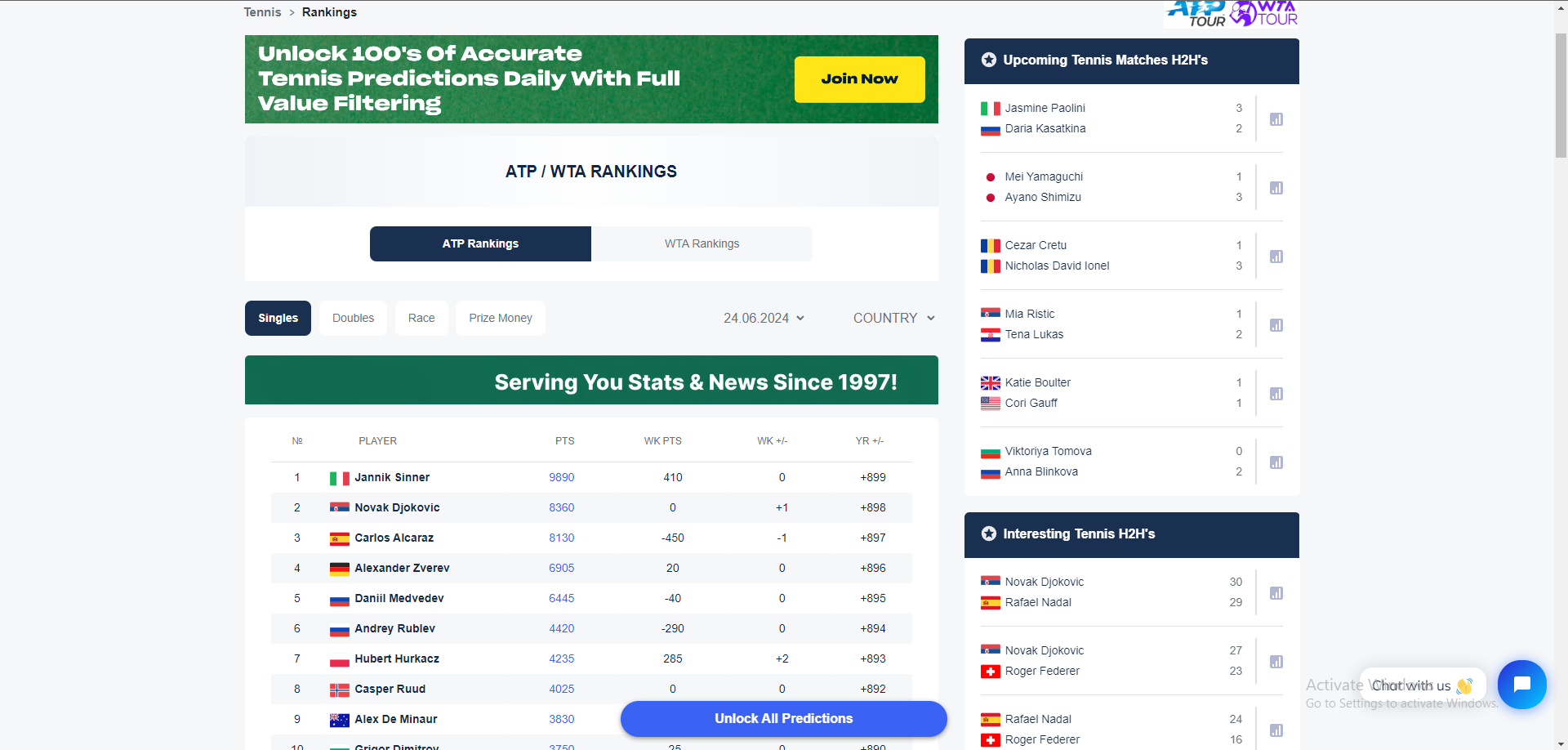
Task: Open Hubert Hurkacz's player page
Action: pos(397,658)
